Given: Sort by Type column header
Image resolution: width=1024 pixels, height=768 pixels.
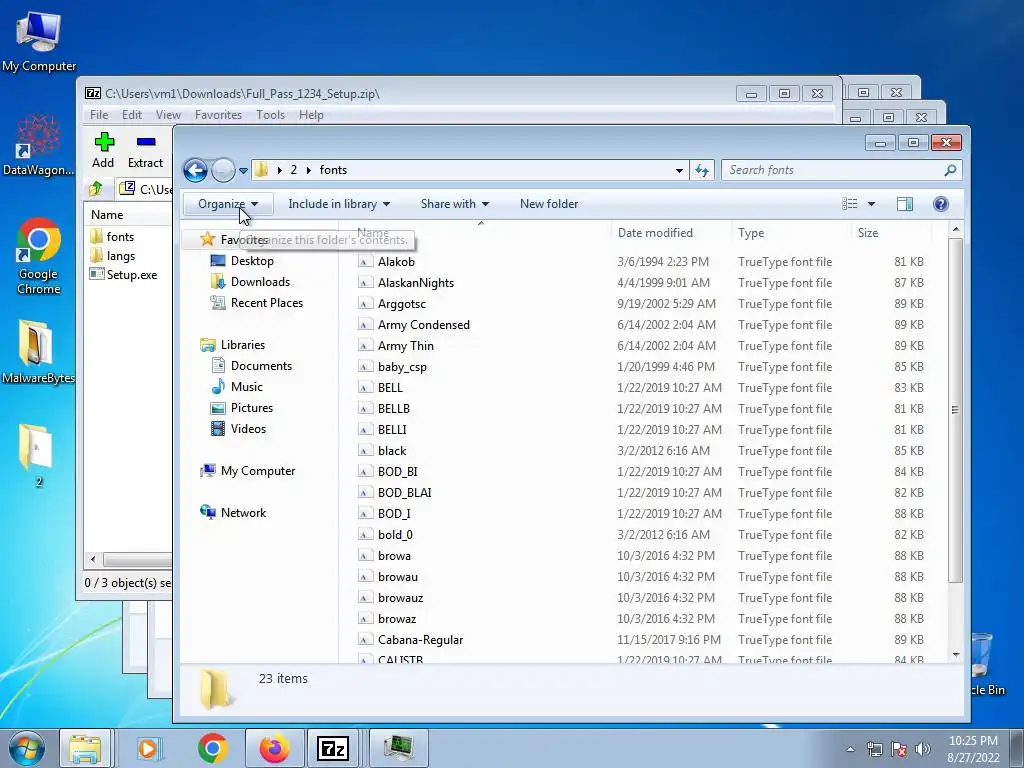Looking at the screenshot, I should tap(751, 232).
